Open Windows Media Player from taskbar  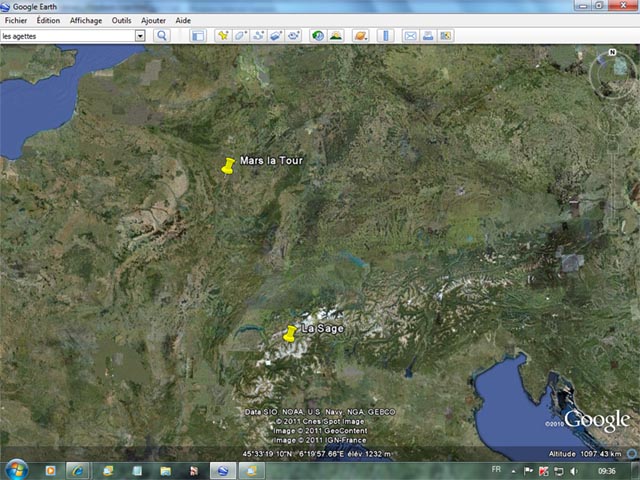[x=51, y=471]
